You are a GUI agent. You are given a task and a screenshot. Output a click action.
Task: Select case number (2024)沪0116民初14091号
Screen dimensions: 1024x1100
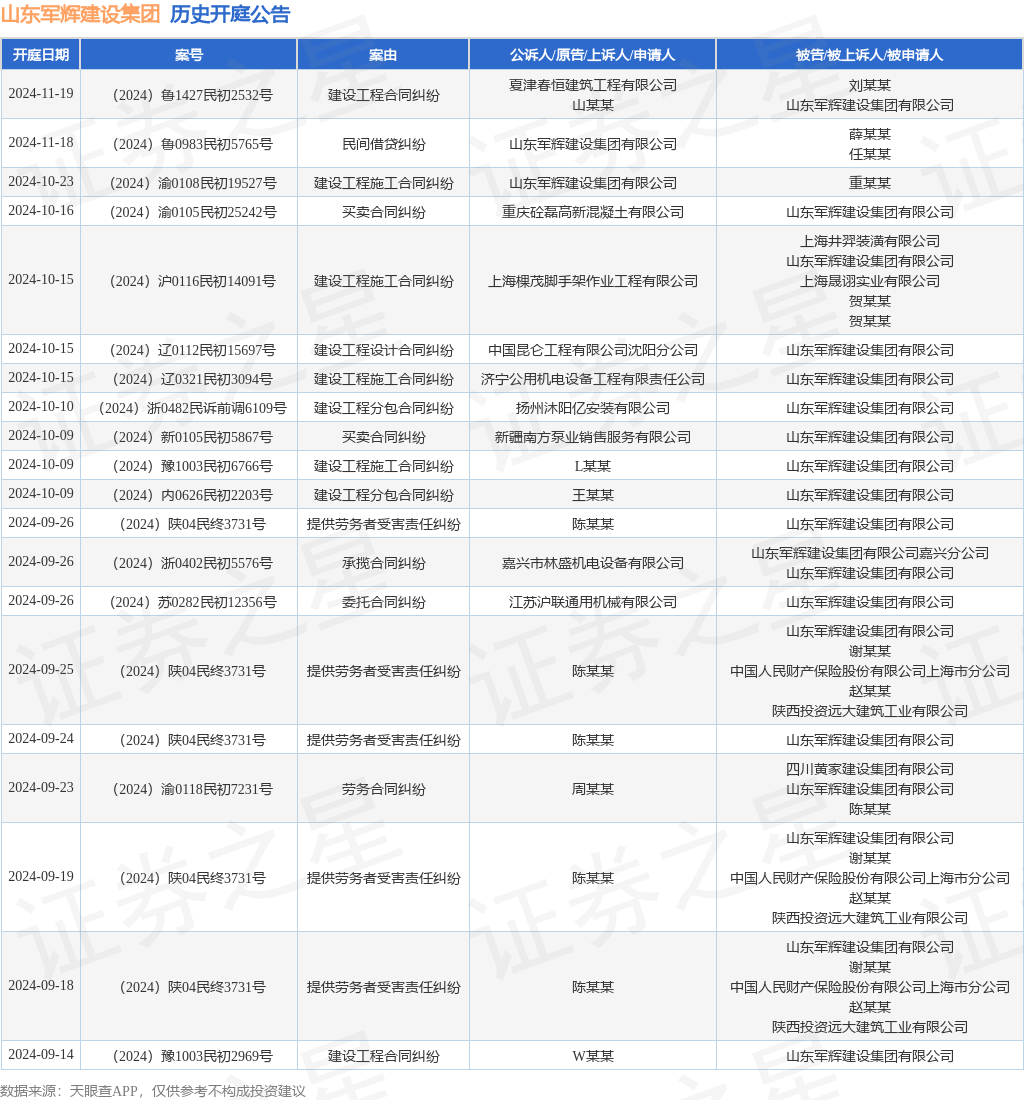(x=192, y=281)
